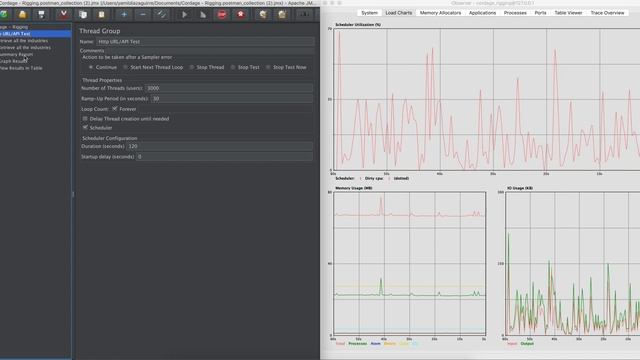Click the Input legend label under IO chart
Screen dimensions: 640x360
512,344
